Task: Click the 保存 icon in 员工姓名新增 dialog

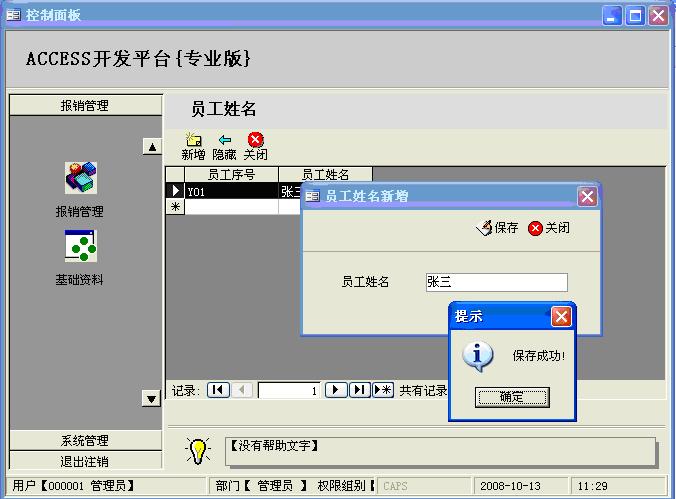Action: click(x=485, y=227)
